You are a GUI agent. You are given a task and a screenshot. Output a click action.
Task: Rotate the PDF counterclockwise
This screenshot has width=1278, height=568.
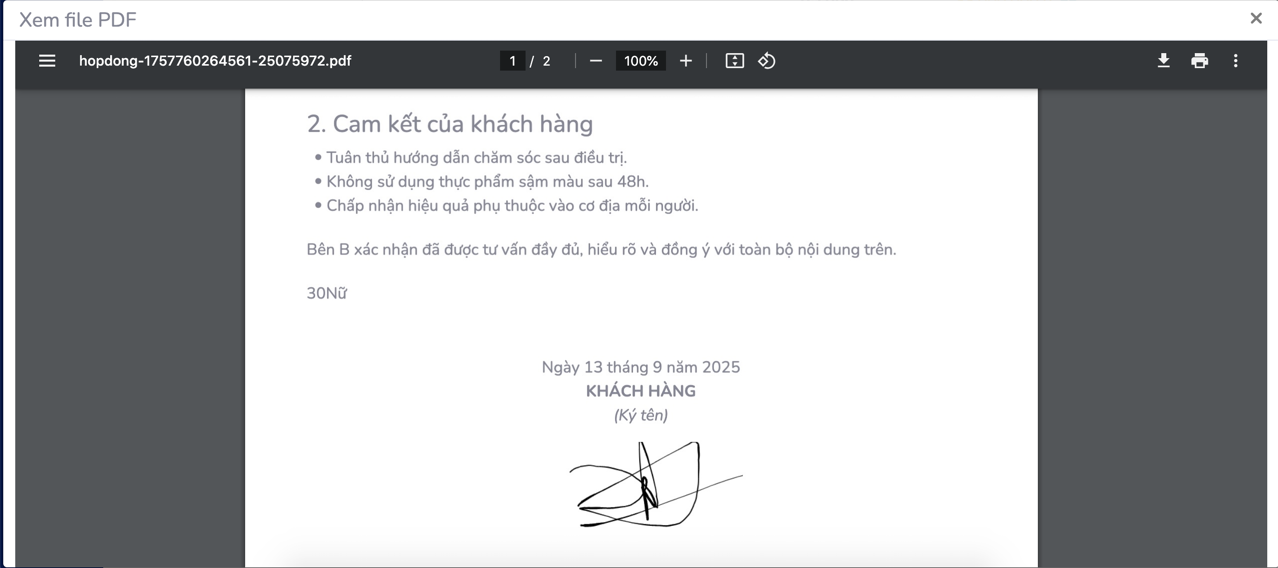point(767,61)
